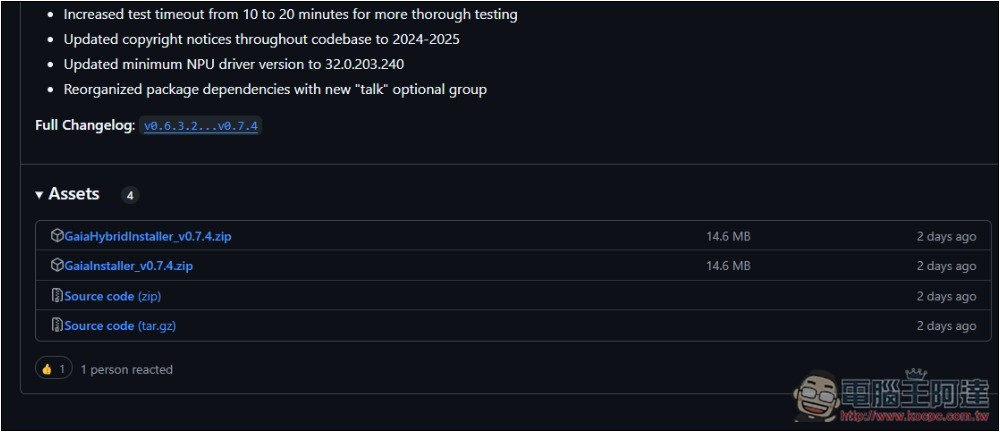This screenshot has height=432, width=1000.
Task: Click the "1 person reacted" text
Action: (126, 369)
